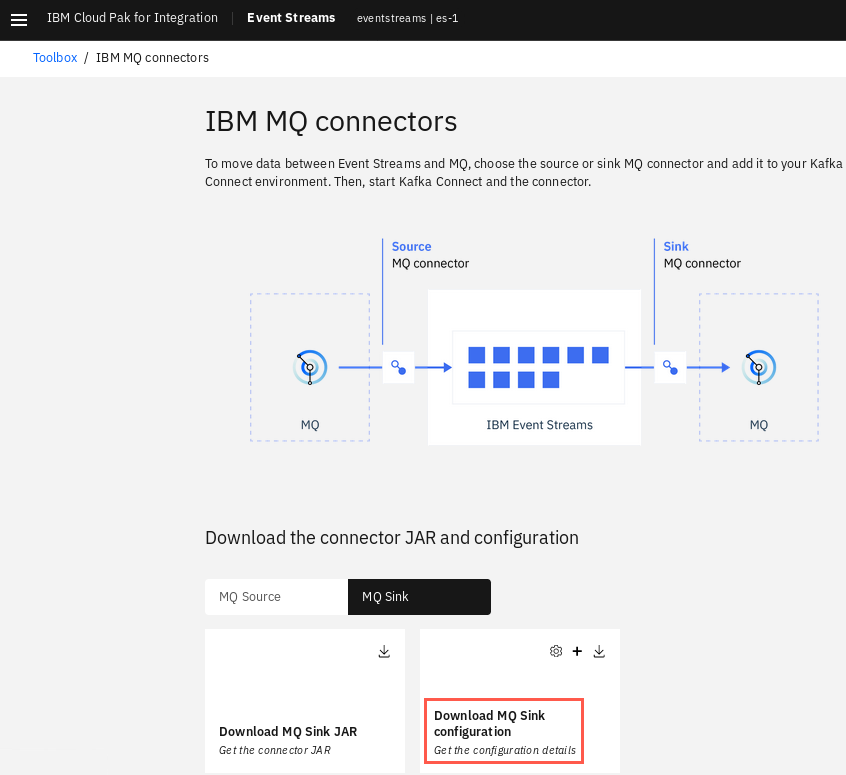Click the Download the connector JAR and configuration heading
The image size is (846, 775).
392,538
